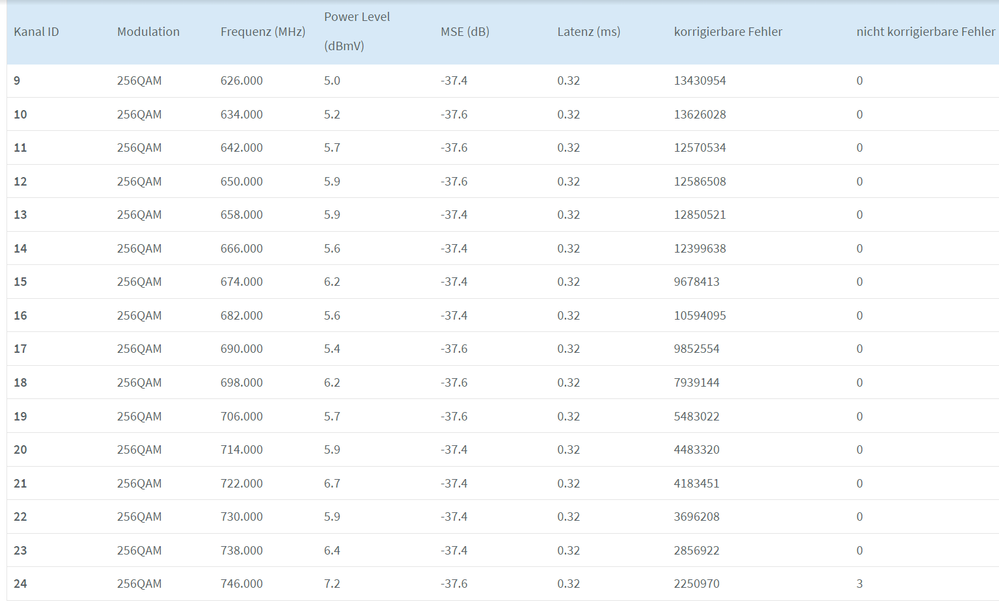Click correctable errors value 10594095

[700, 316]
